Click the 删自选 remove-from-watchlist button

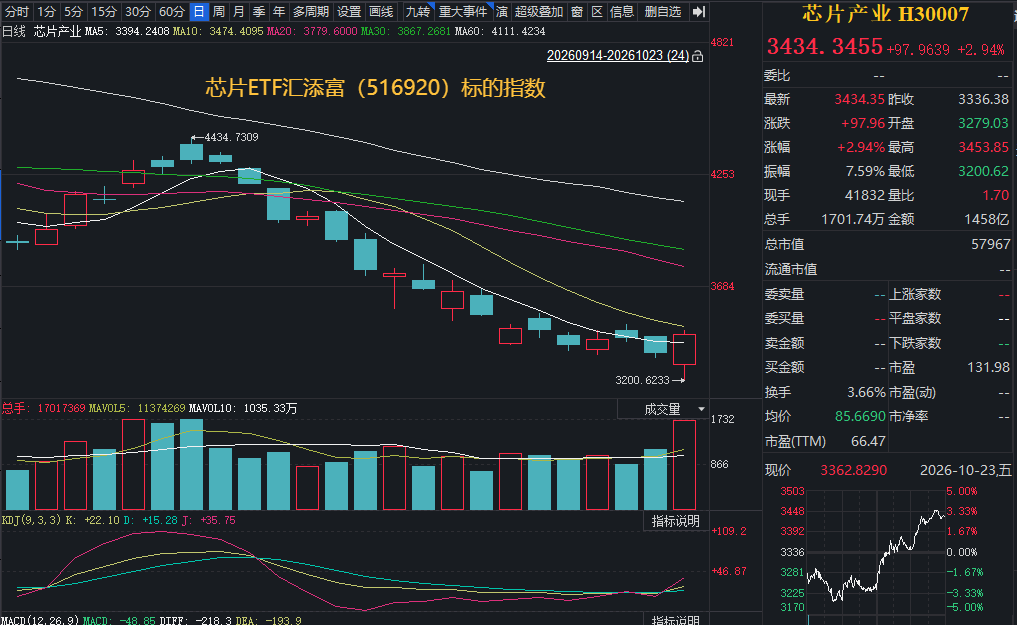(663, 12)
